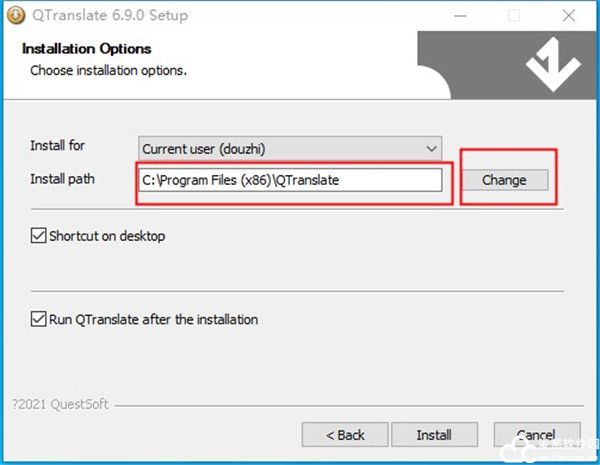This screenshot has height=465, width=600.
Task: Uncheck Run QTranslate after the installation box
Action: [39, 320]
